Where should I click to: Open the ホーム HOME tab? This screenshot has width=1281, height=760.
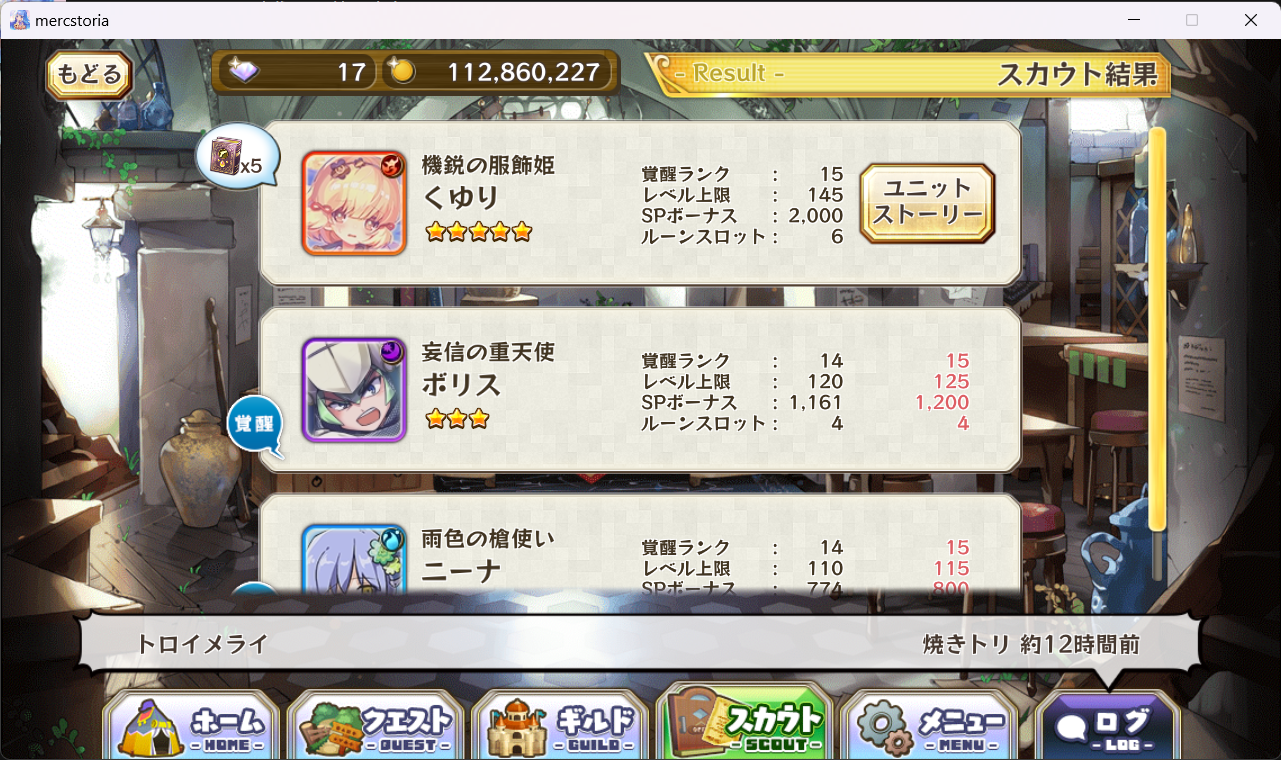click(x=191, y=723)
